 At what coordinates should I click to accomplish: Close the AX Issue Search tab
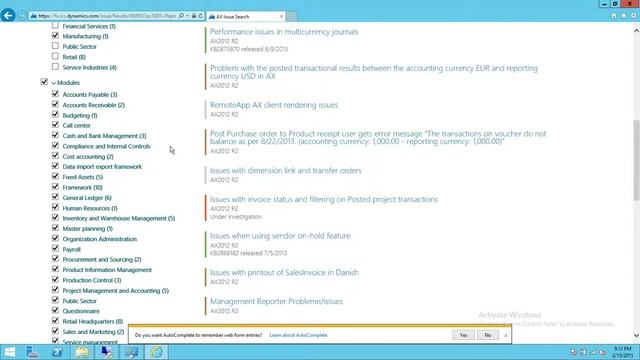pos(281,16)
